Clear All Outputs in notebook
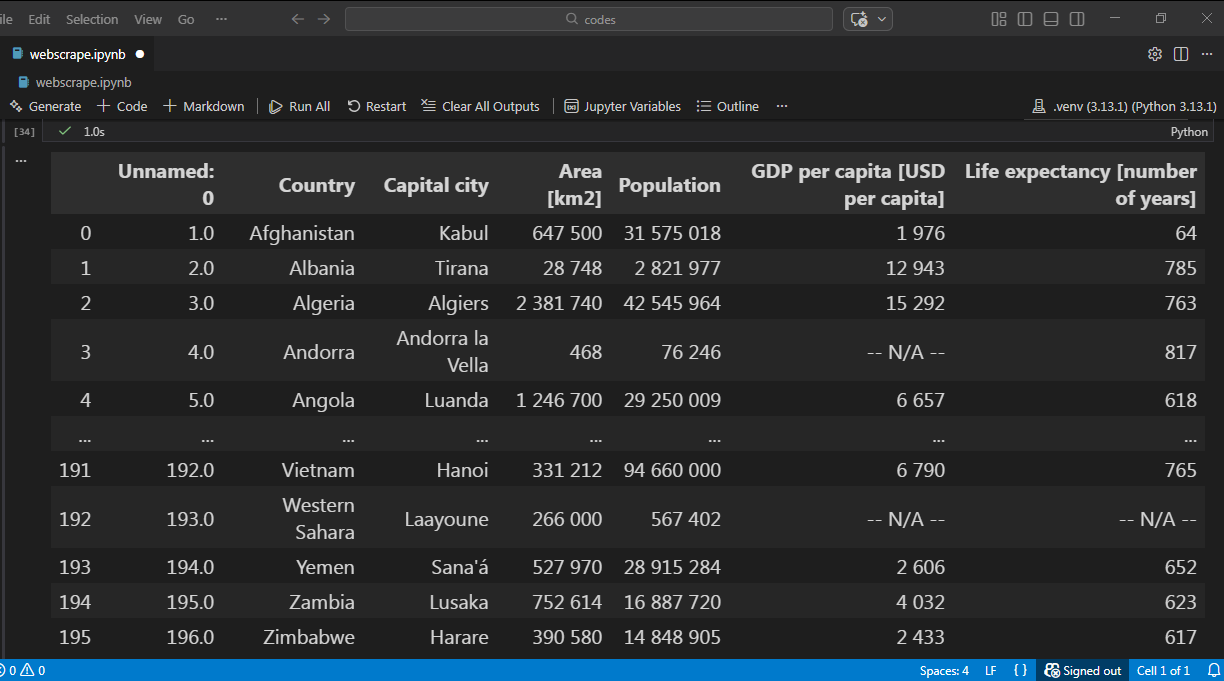The height and width of the screenshot is (681, 1224). pyautogui.click(x=481, y=106)
